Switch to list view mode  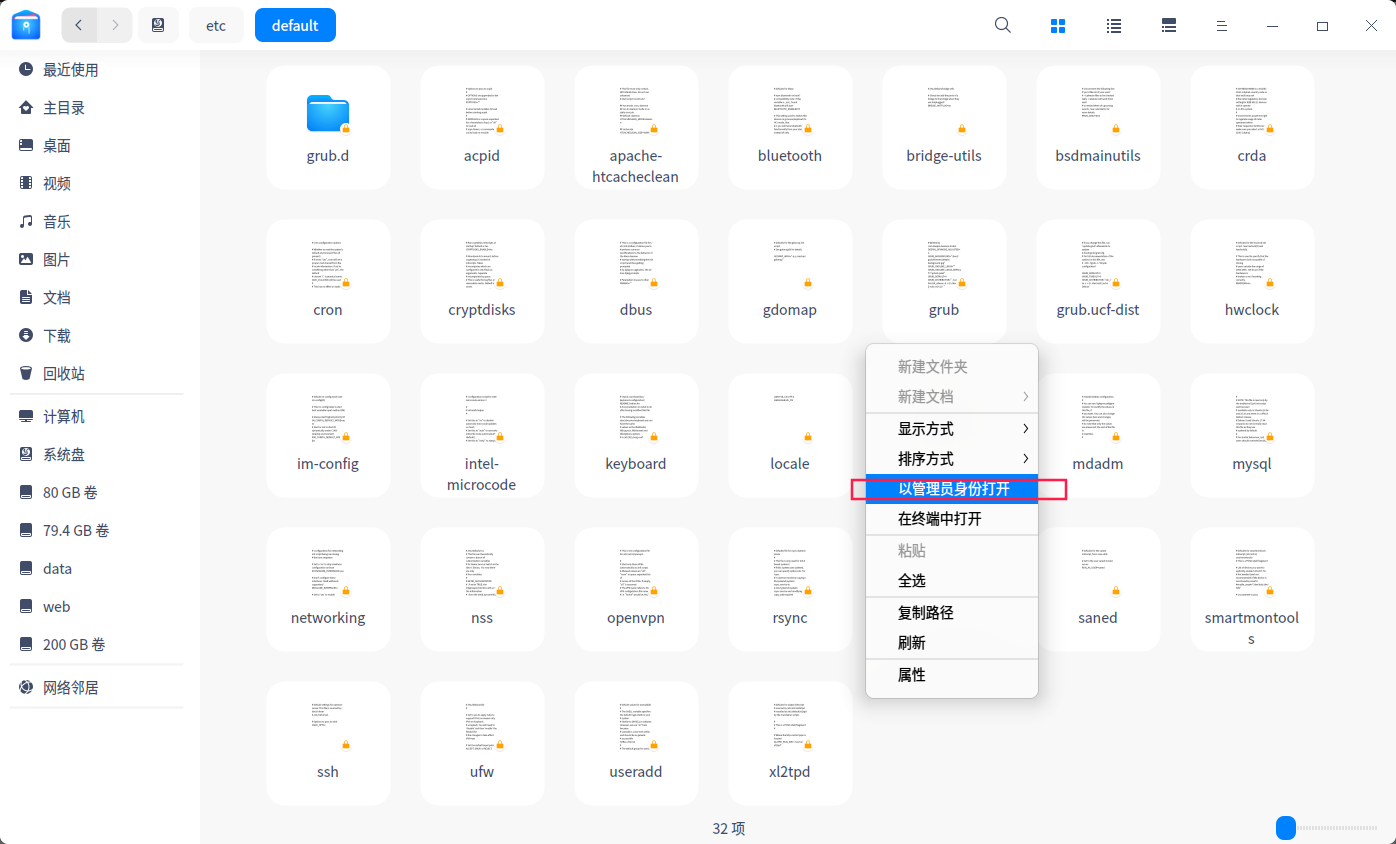(1113, 25)
